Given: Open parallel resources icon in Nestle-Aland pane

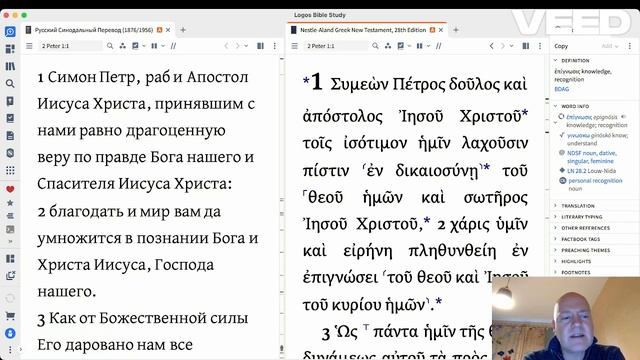Looking at the screenshot, I should click(x=388, y=46).
